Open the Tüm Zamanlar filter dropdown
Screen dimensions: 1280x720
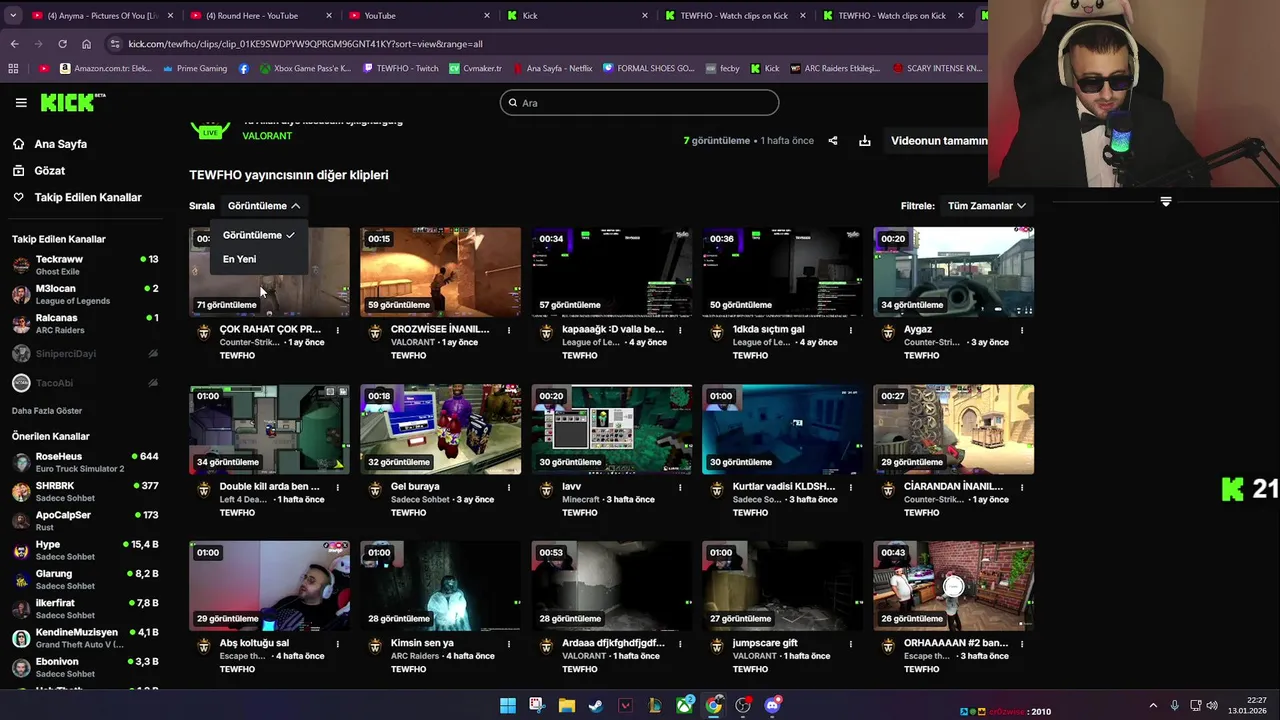987,206
